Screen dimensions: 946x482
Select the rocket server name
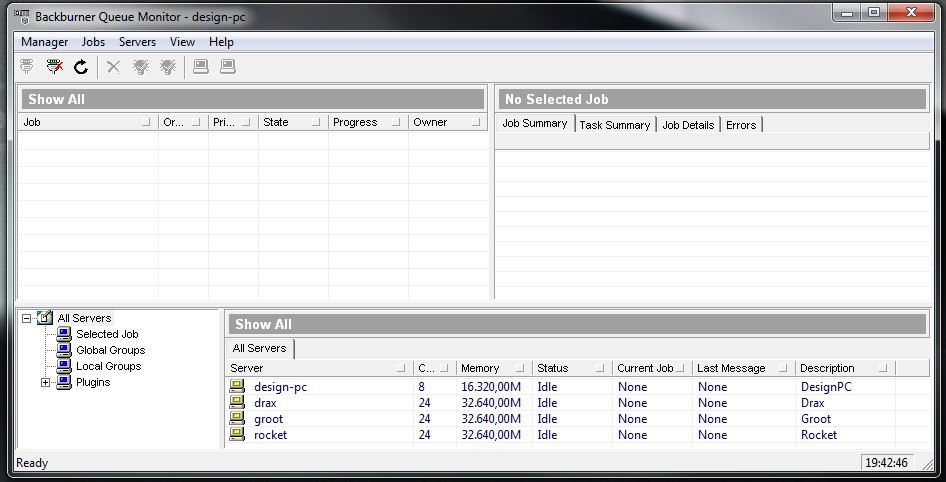[270, 435]
